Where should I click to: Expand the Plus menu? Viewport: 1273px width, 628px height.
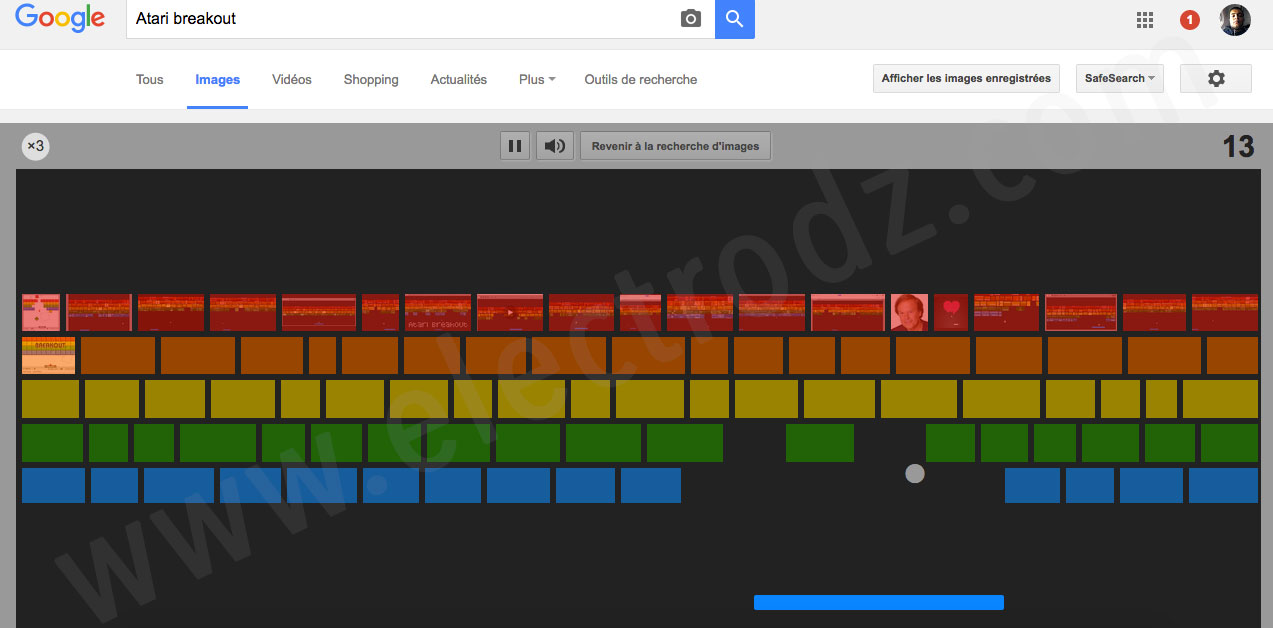(x=537, y=80)
